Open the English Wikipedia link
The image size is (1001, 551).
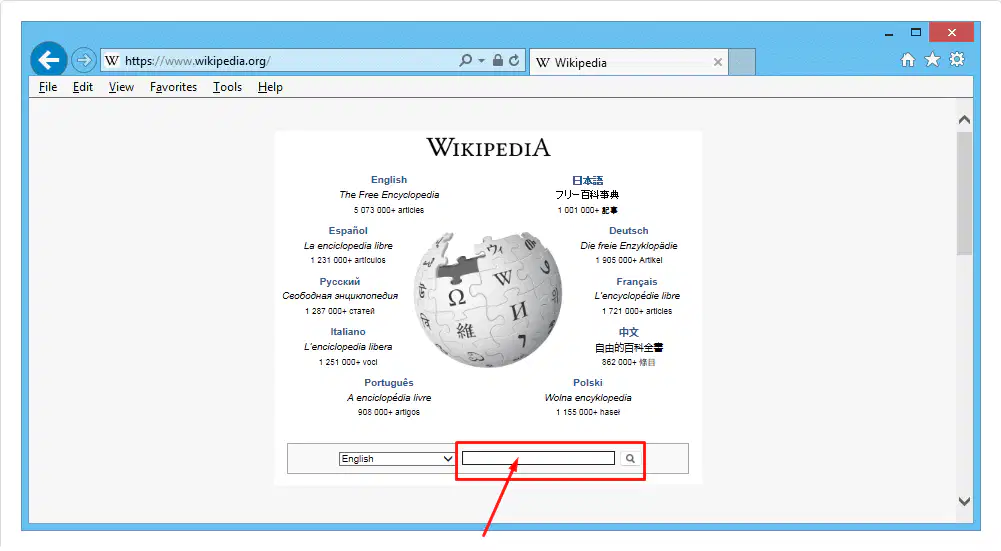(x=389, y=180)
